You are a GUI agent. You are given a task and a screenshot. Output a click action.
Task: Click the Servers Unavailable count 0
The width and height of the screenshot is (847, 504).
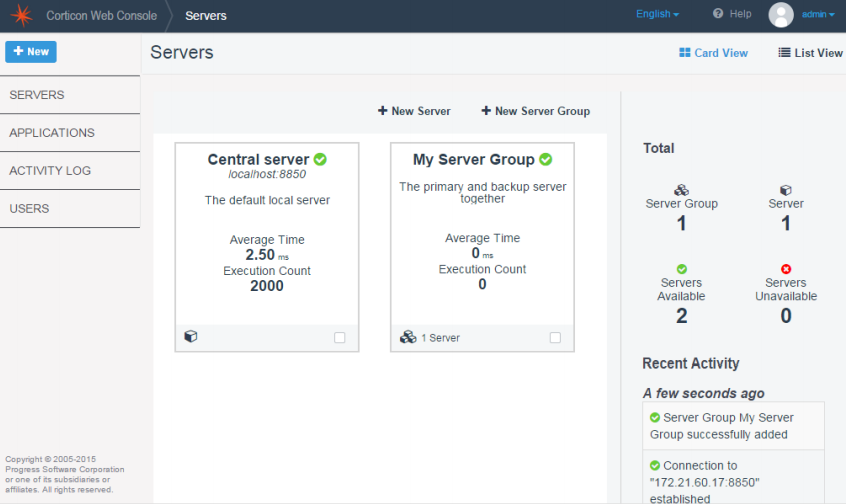pos(786,316)
